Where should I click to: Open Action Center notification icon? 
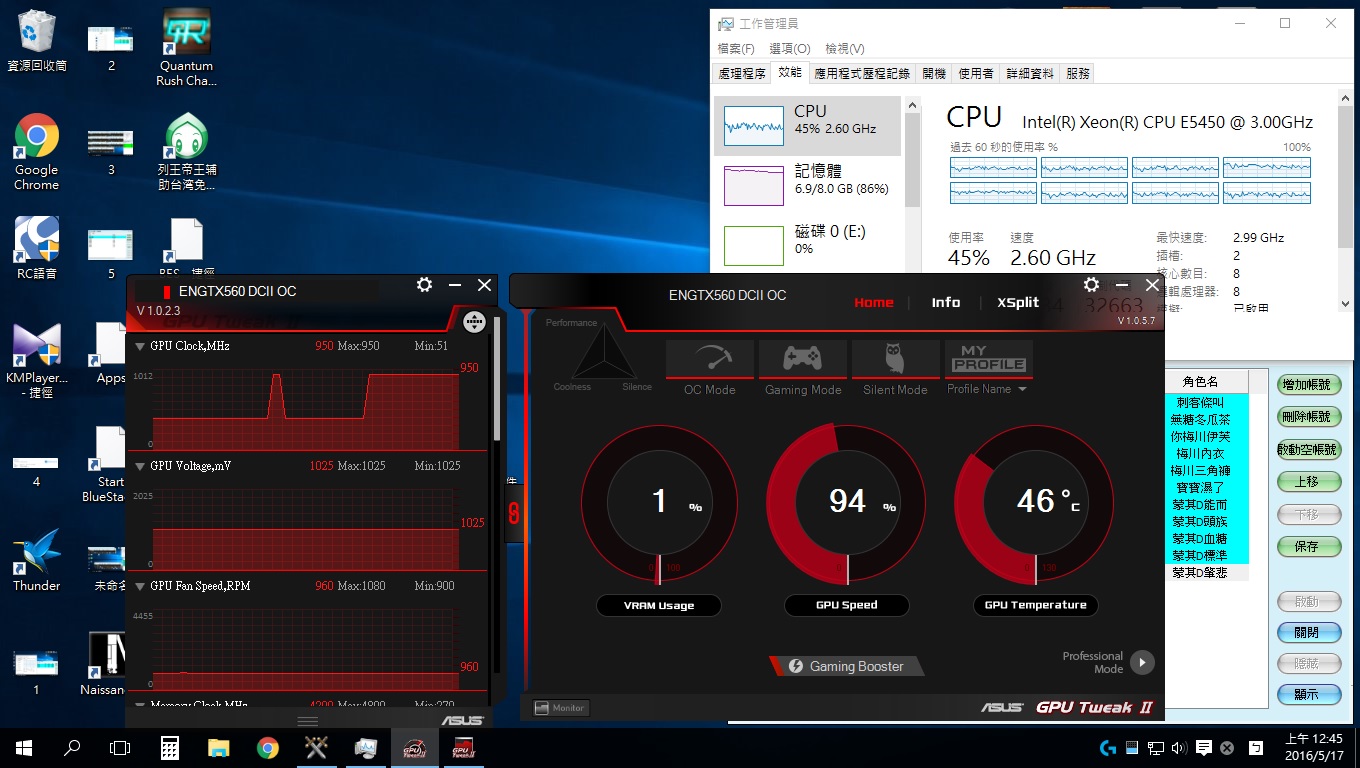pos(1203,748)
